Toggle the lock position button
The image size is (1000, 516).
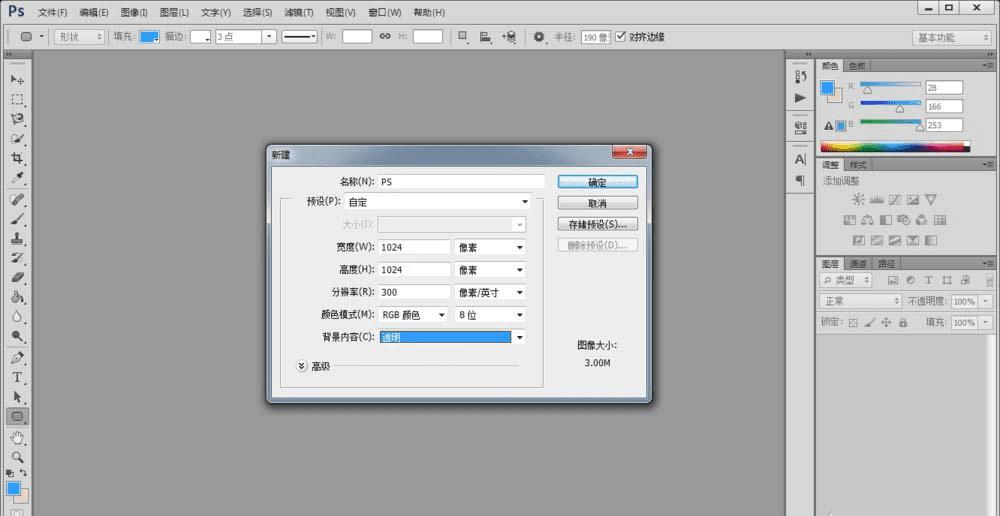[886, 323]
